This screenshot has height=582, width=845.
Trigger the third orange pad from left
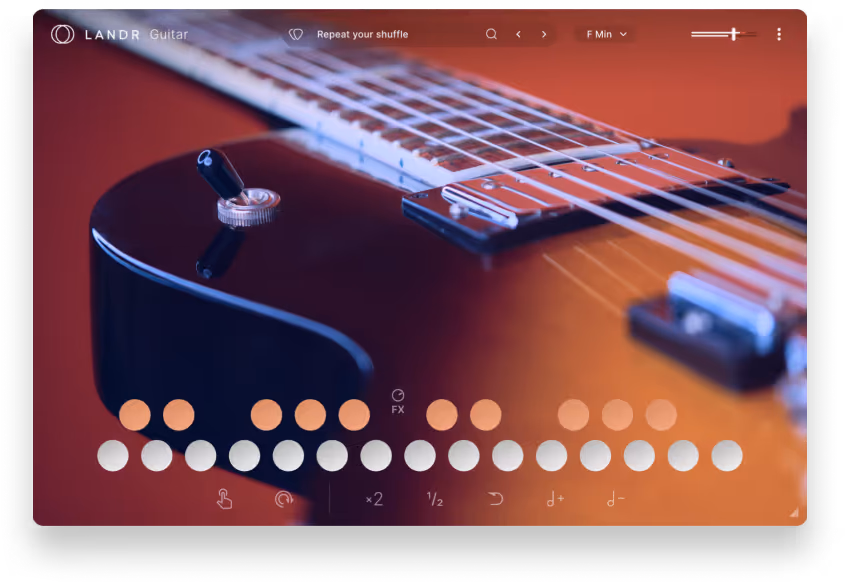coord(266,415)
